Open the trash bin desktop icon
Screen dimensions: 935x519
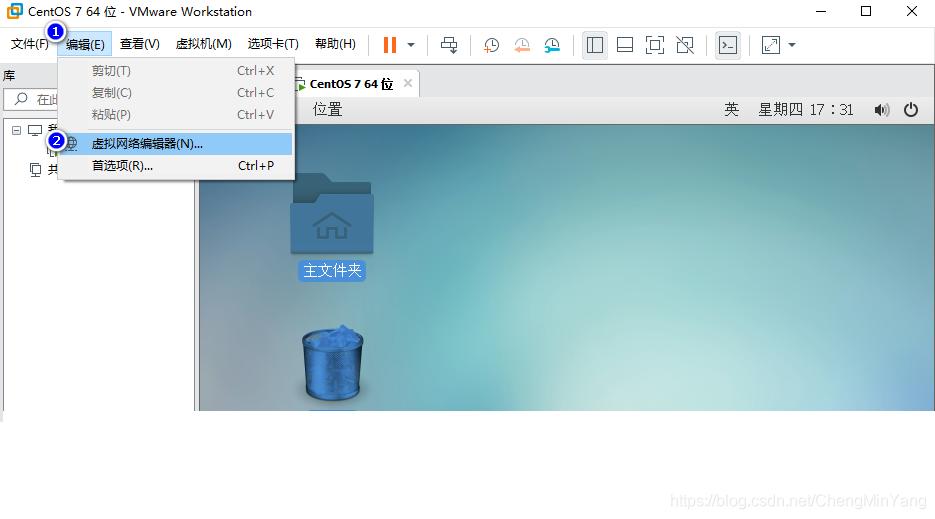333,363
